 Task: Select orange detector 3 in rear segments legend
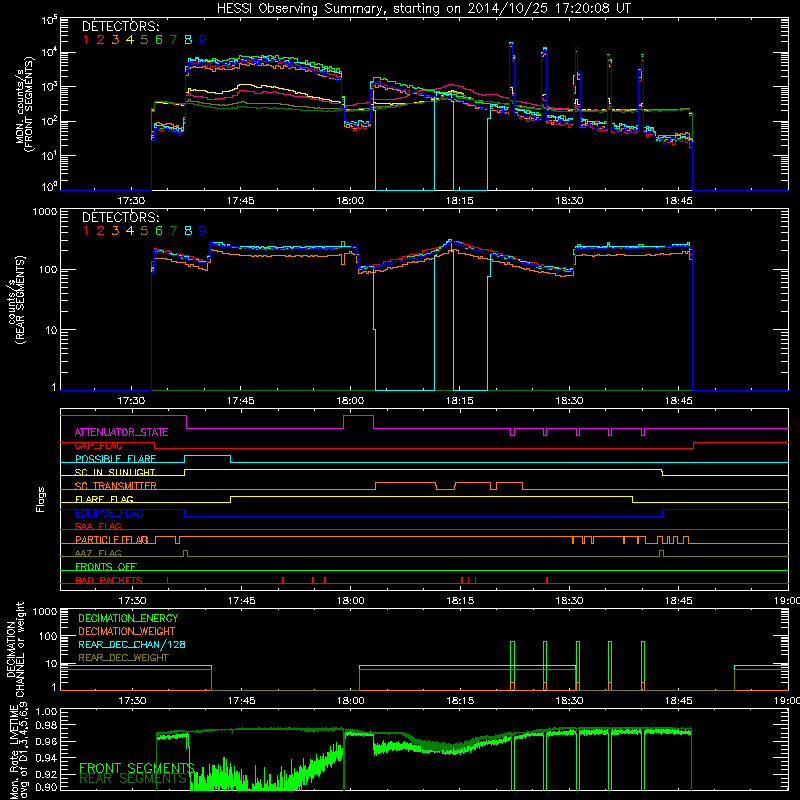115,231
